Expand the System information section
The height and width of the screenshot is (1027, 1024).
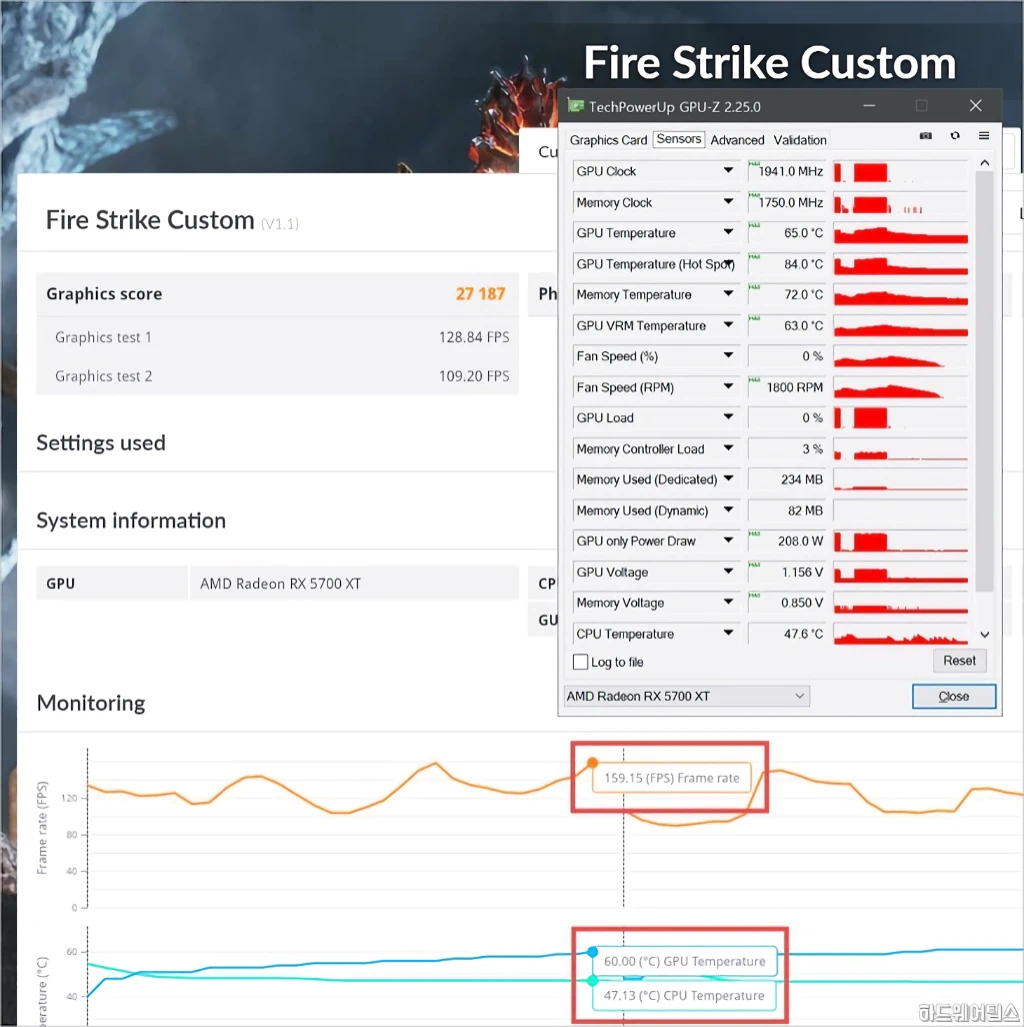pyautogui.click(x=131, y=520)
